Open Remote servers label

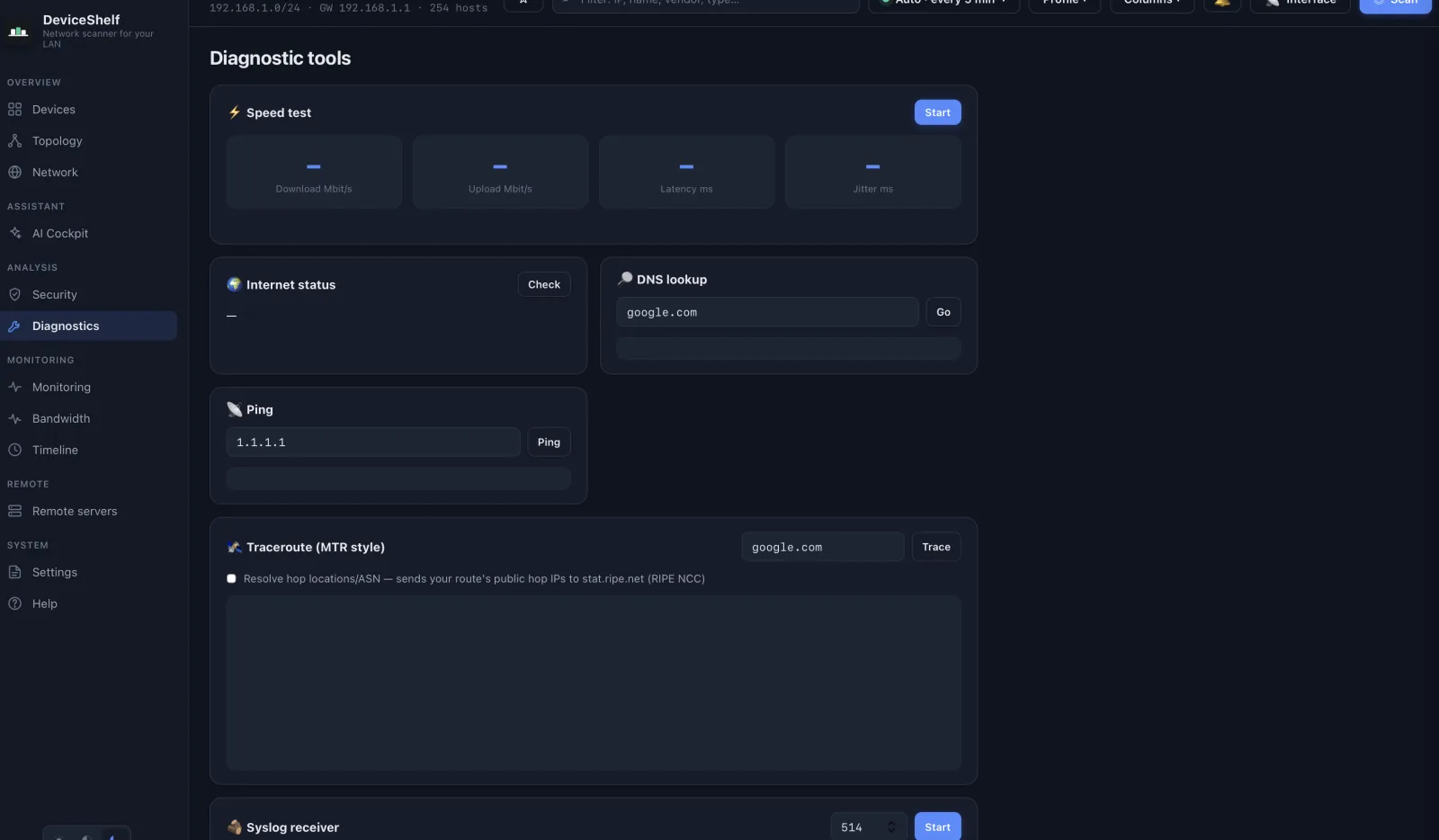75,512
